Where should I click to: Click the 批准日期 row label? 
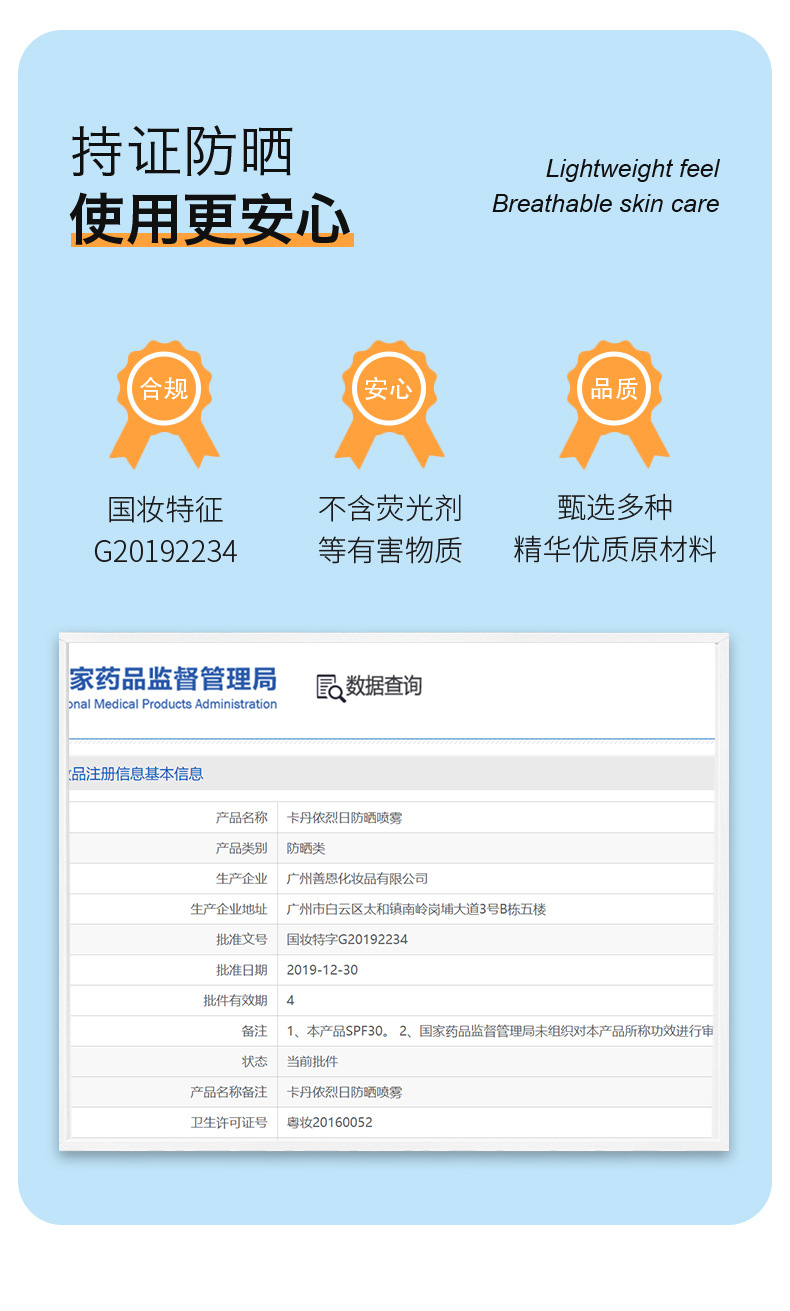[241, 970]
